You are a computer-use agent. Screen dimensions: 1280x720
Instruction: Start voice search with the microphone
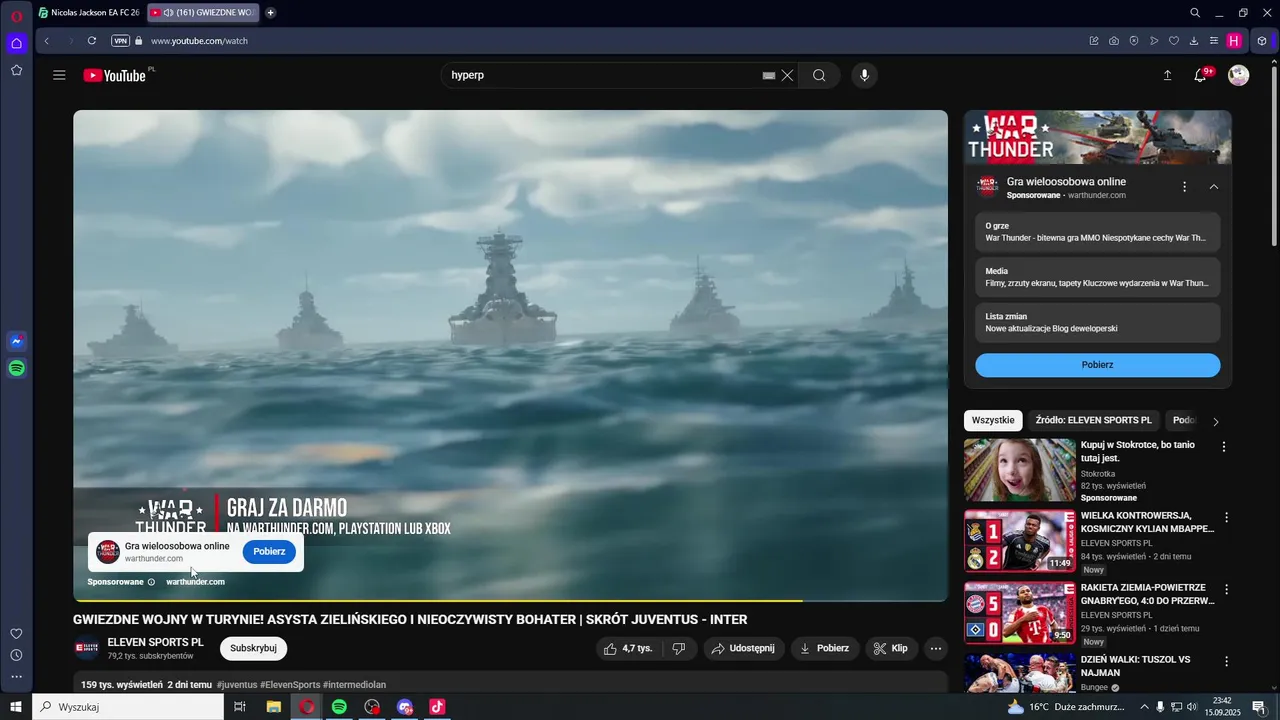tap(865, 75)
